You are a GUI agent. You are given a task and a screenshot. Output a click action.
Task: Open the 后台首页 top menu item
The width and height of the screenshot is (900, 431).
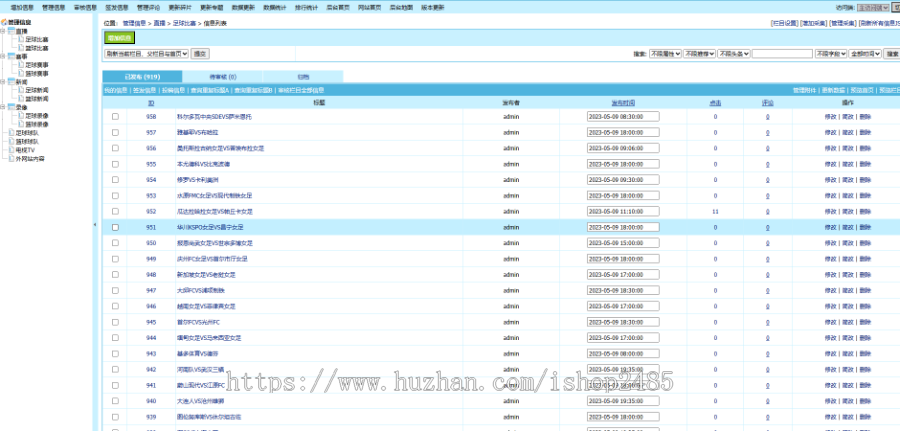click(x=338, y=8)
